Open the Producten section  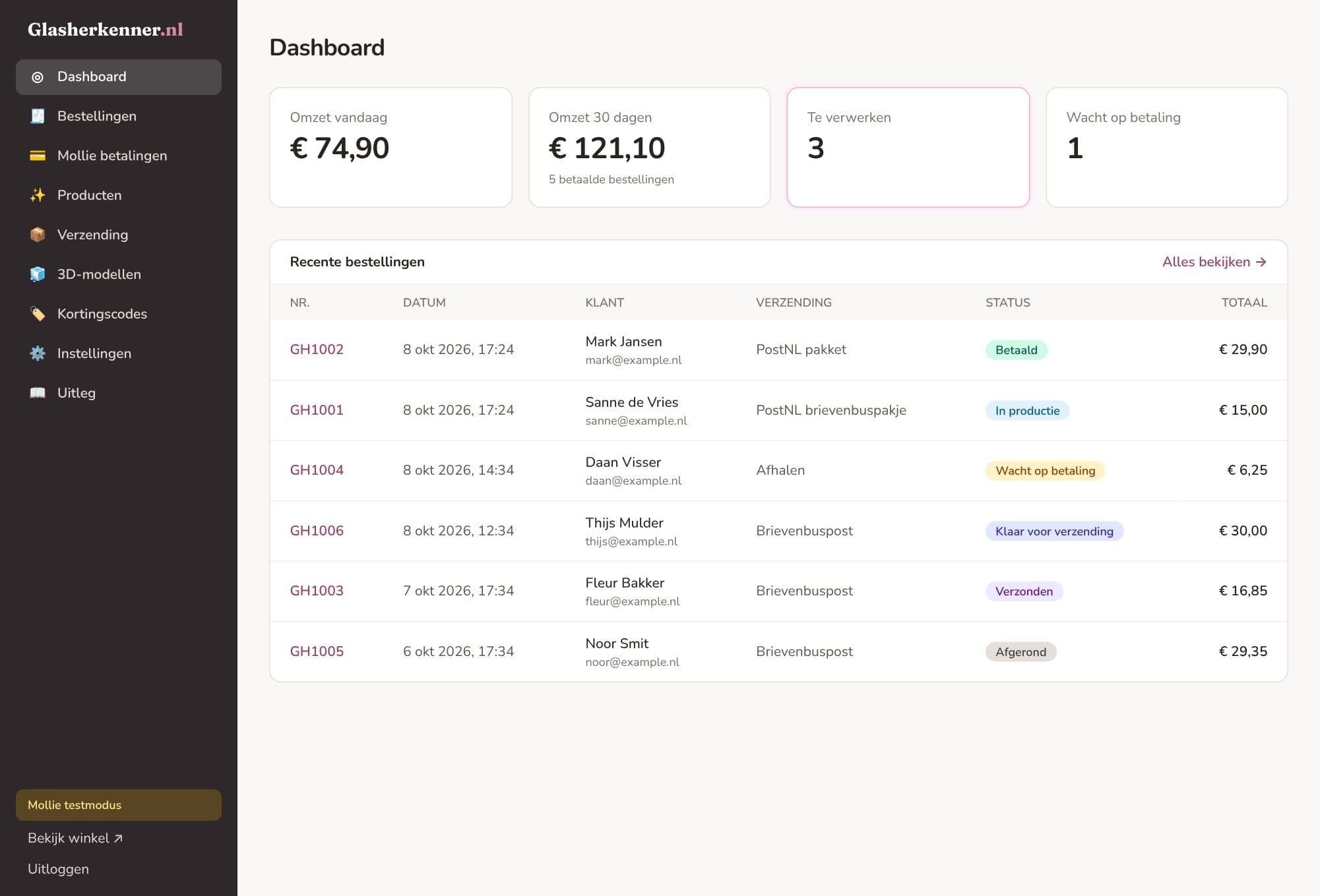point(119,195)
